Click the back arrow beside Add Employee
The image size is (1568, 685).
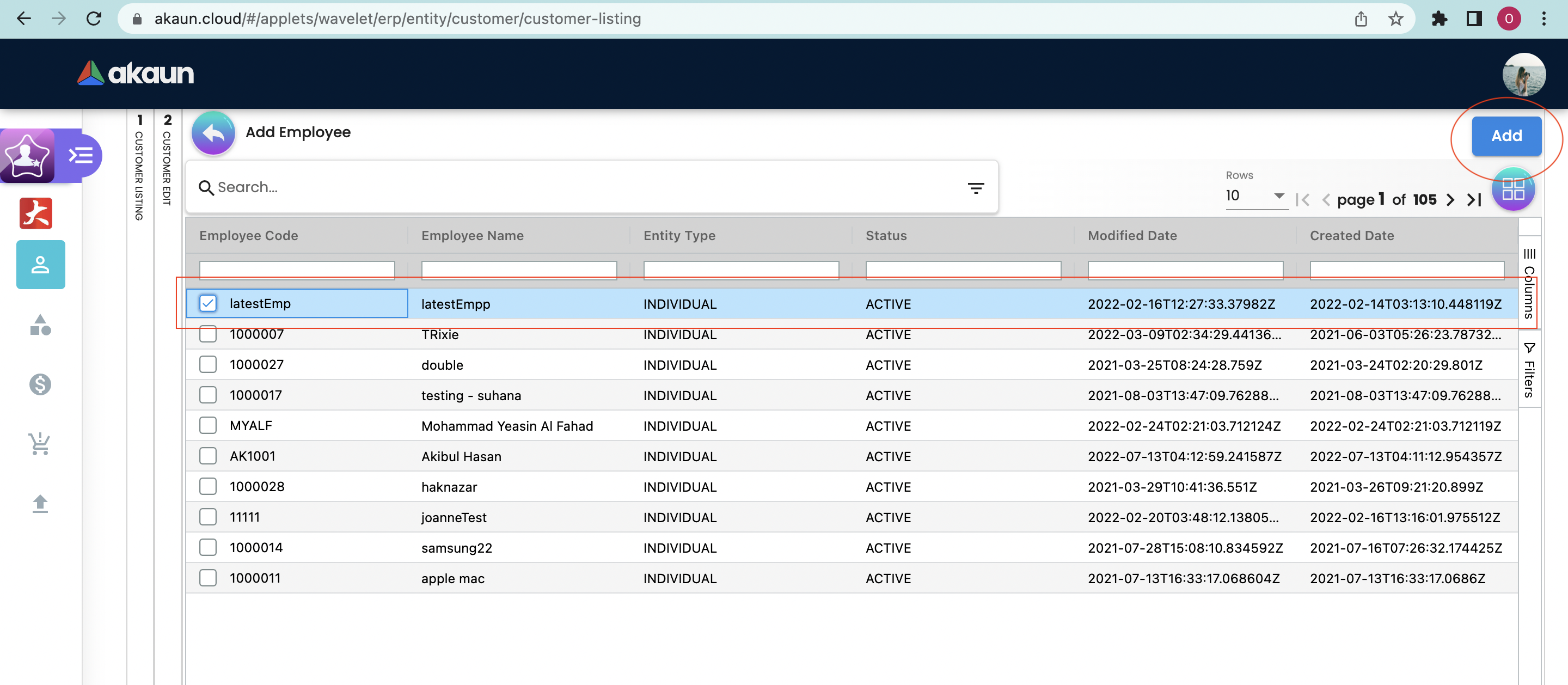(x=213, y=132)
